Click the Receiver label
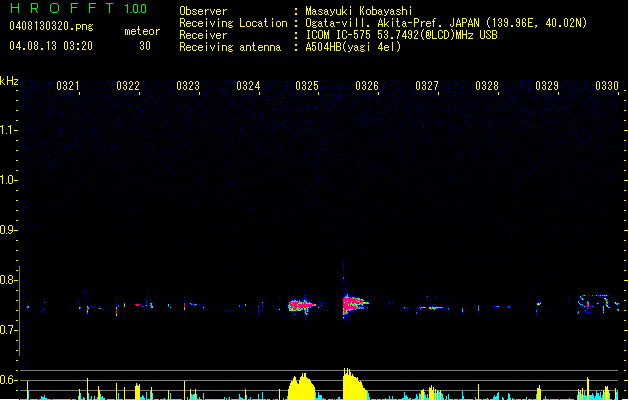629x400 pixels. point(203,35)
